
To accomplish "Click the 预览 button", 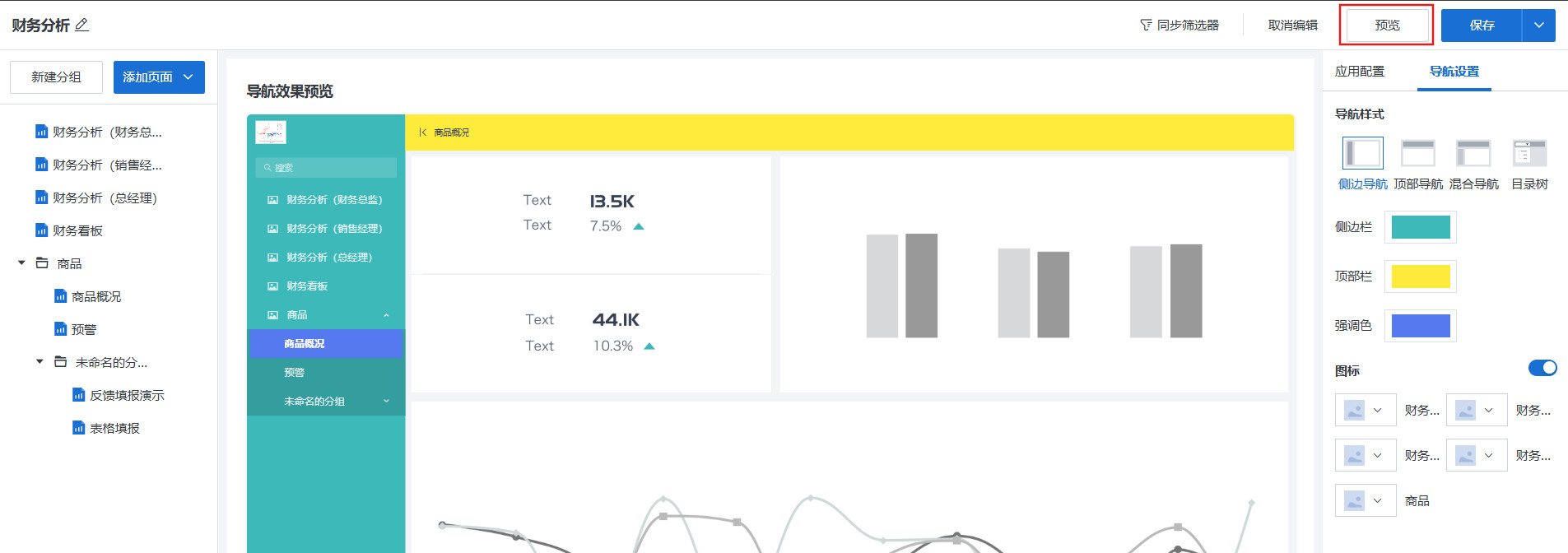I will coord(1387,26).
